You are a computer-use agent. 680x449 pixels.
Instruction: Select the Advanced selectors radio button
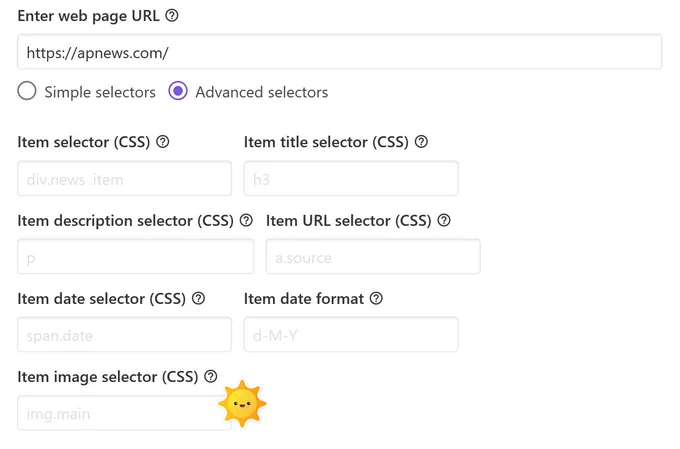(x=178, y=91)
